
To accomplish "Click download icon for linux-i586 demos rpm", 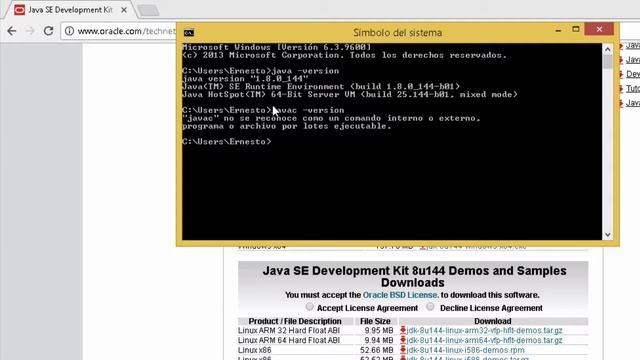I will pyautogui.click(x=403, y=350).
